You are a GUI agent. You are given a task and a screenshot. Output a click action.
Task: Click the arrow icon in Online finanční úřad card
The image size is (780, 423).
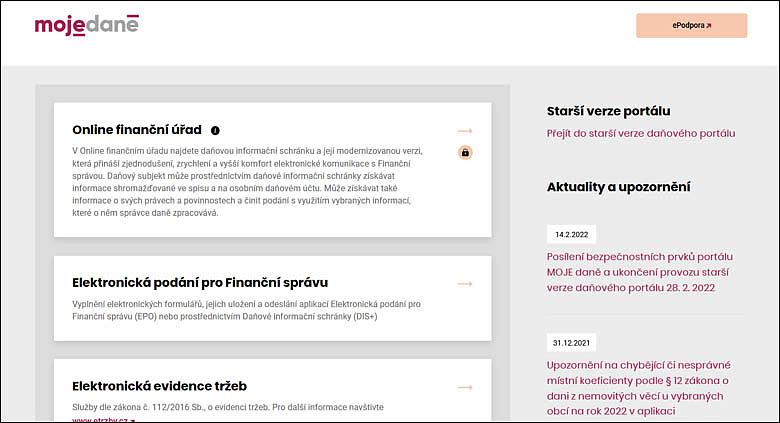point(465,131)
